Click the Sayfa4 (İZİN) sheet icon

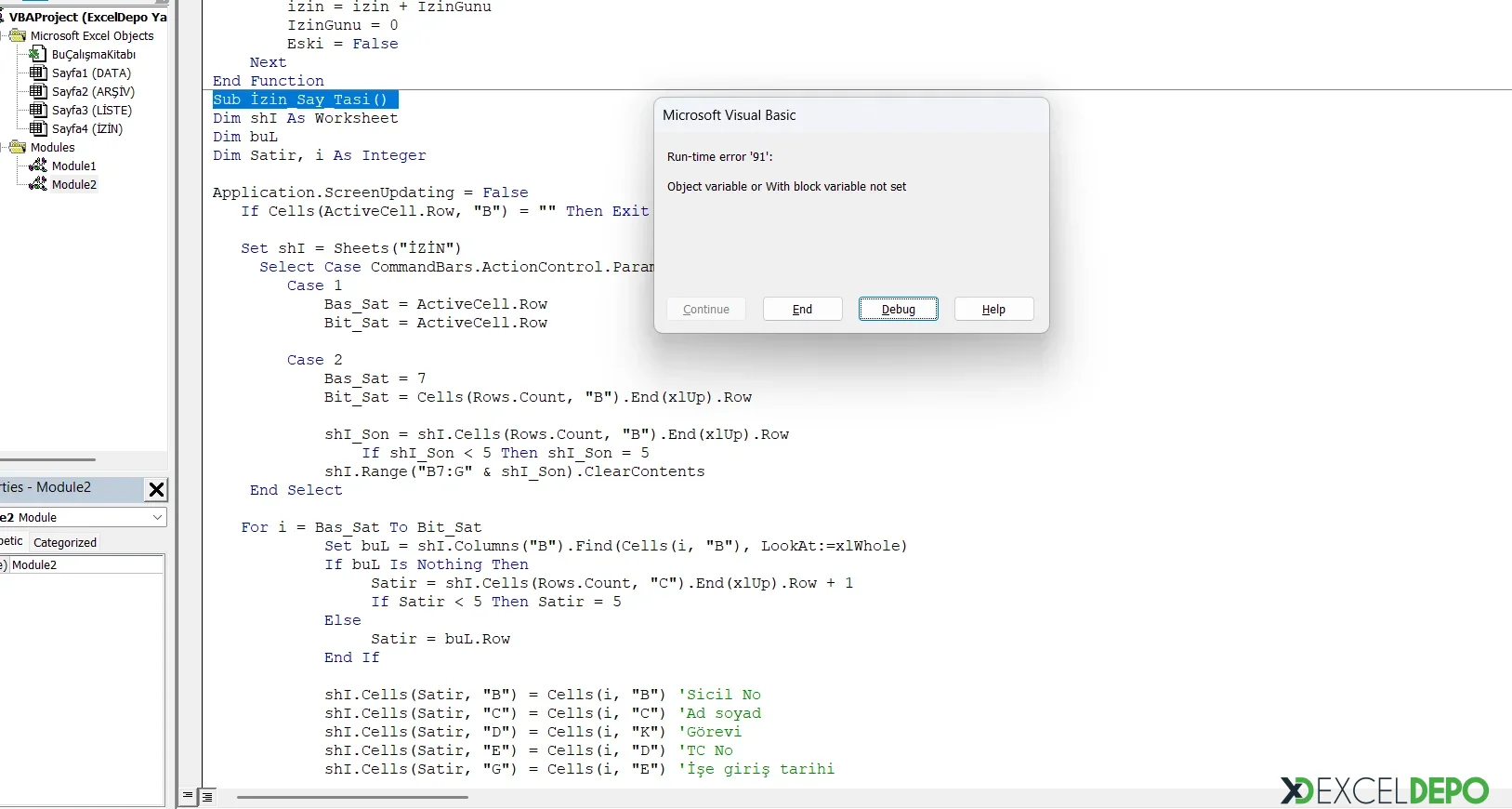pos(38,128)
